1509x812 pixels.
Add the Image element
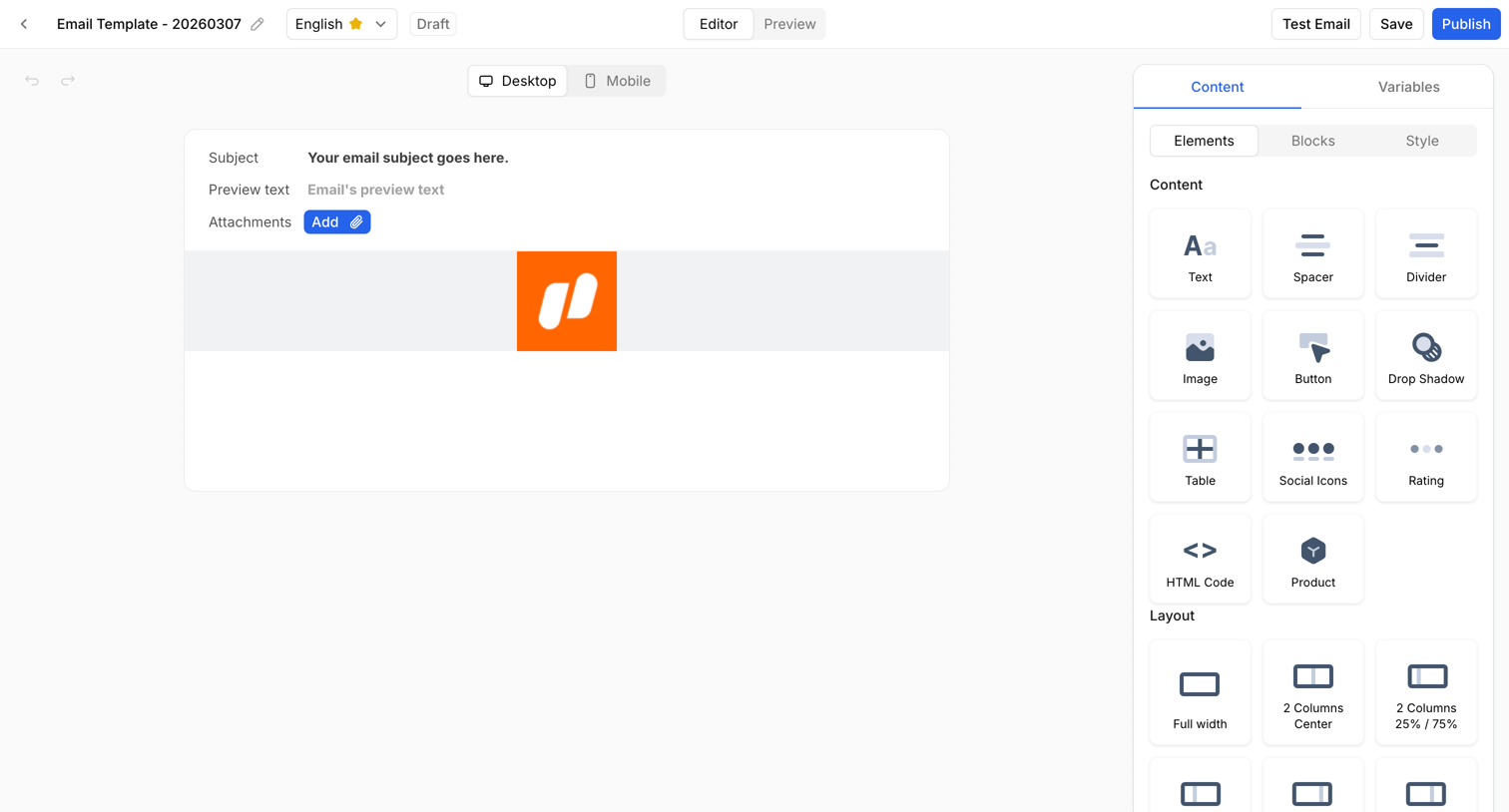click(x=1200, y=356)
